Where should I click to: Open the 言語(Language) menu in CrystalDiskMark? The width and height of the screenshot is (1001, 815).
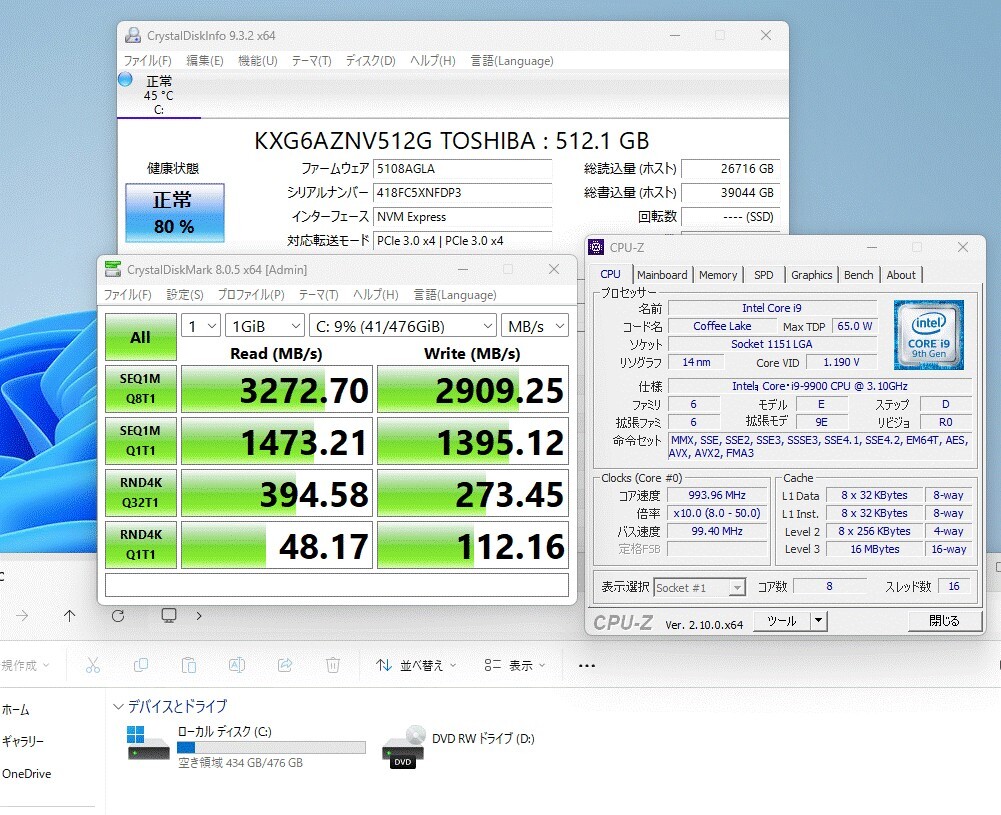click(x=455, y=294)
